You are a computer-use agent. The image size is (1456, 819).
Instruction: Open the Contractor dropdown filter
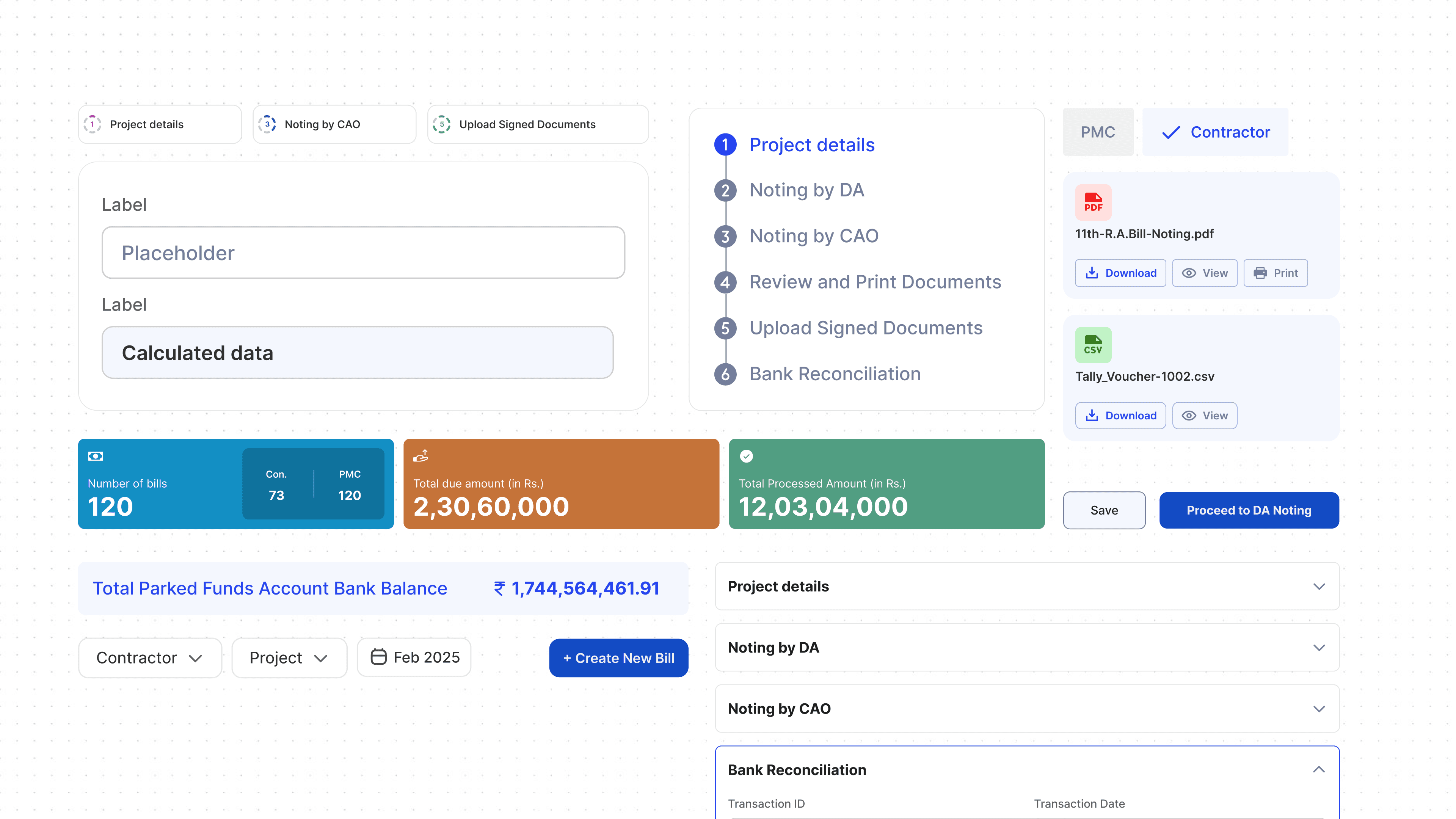(x=150, y=657)
